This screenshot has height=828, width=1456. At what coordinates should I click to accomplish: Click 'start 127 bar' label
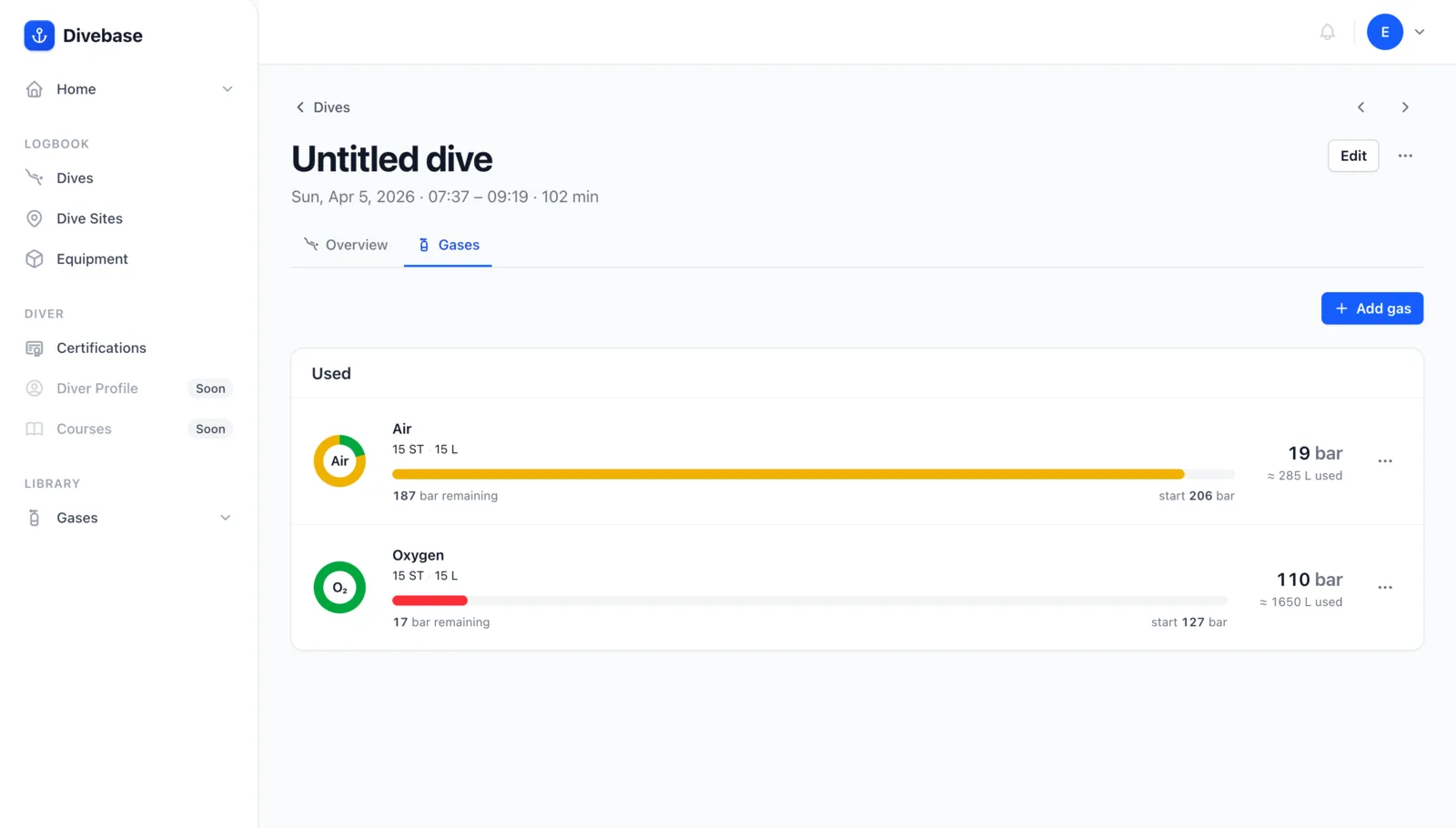[x=1189, y=622]
